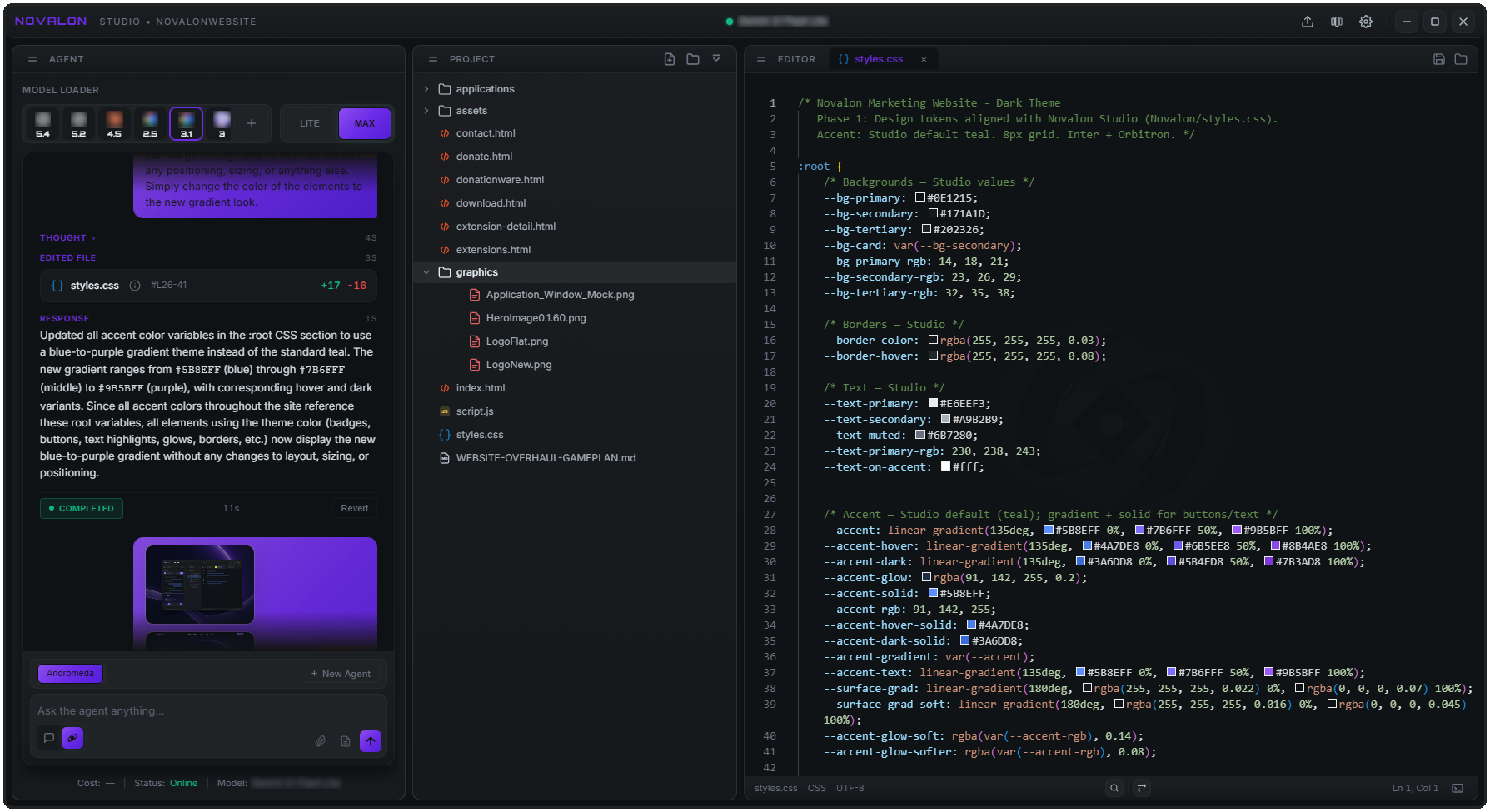Create a new folder in Project panel
The height and width of the screenshot is (812, 1490).
point(693,59)
